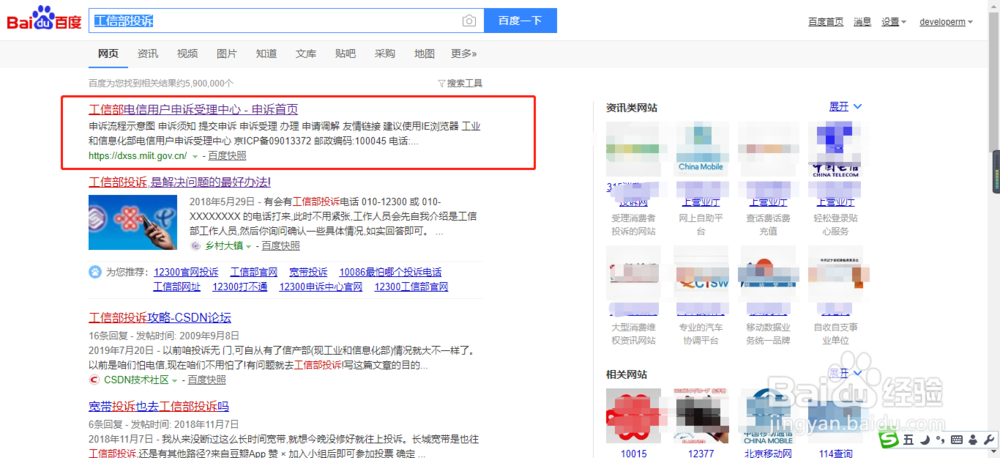The width and height of the screenshot is (1000, 458).
Task: Click the 12377 related site link
Action: click(x=700, y=454)
